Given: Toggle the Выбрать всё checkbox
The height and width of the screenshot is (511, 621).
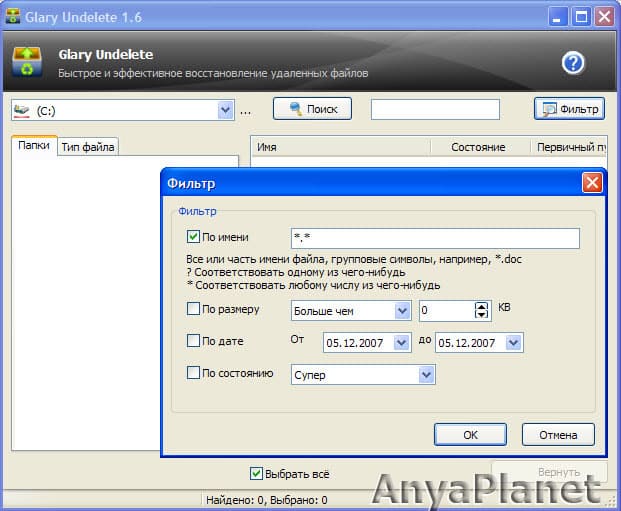Looking at the screenshot, I should 256,473.
